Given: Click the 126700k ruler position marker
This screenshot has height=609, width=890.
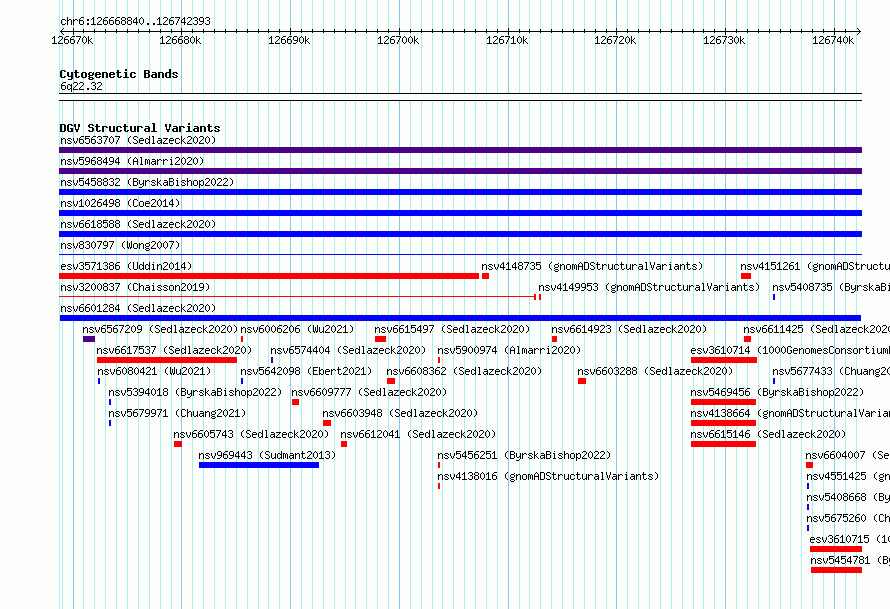Looking at the screenshot, I should 398,40.
